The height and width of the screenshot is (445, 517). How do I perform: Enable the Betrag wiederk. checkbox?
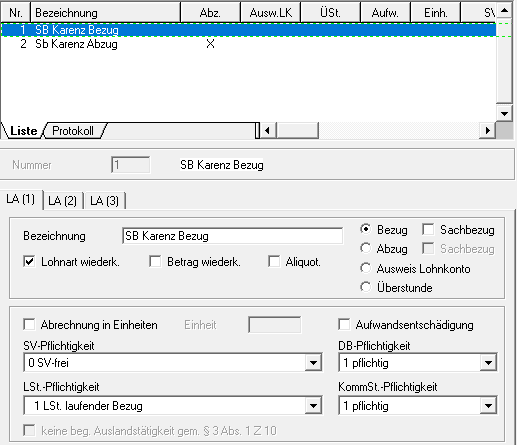[155, 262]
